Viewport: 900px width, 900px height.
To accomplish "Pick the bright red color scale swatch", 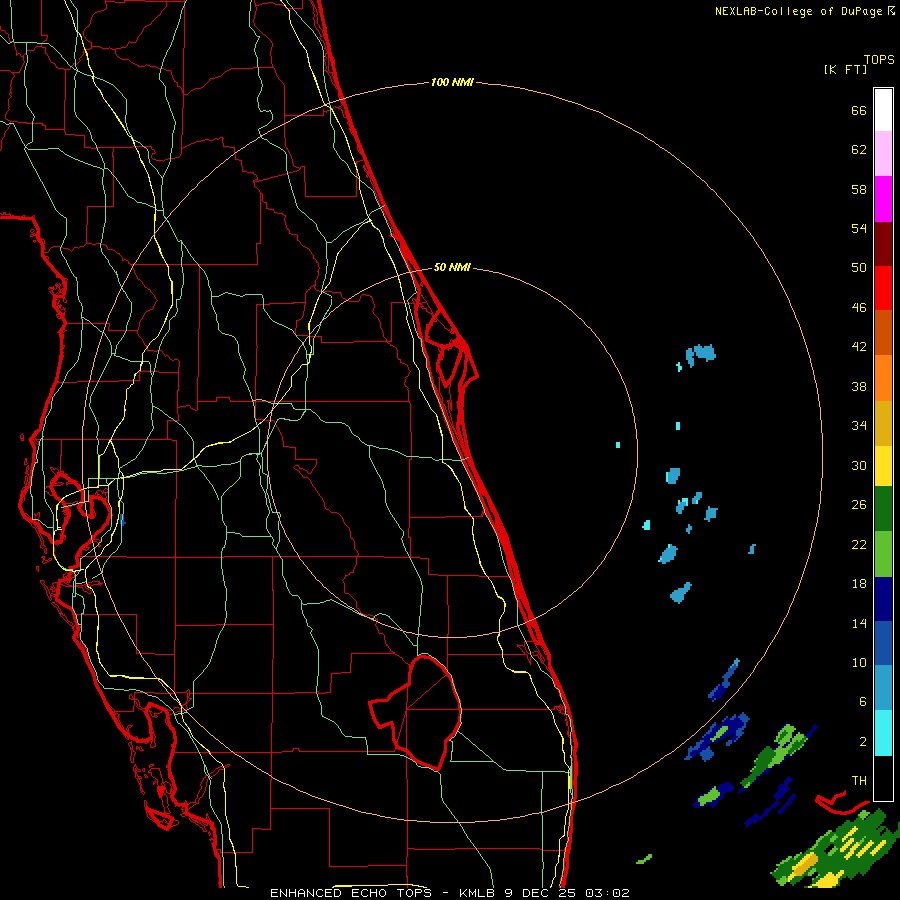I will click(883, 288).
